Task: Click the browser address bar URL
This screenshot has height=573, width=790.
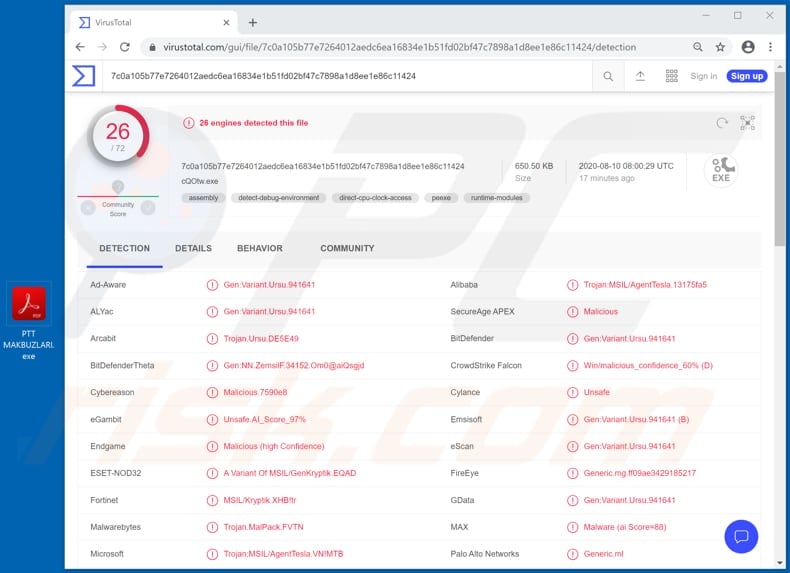Action: pos(400,47)
